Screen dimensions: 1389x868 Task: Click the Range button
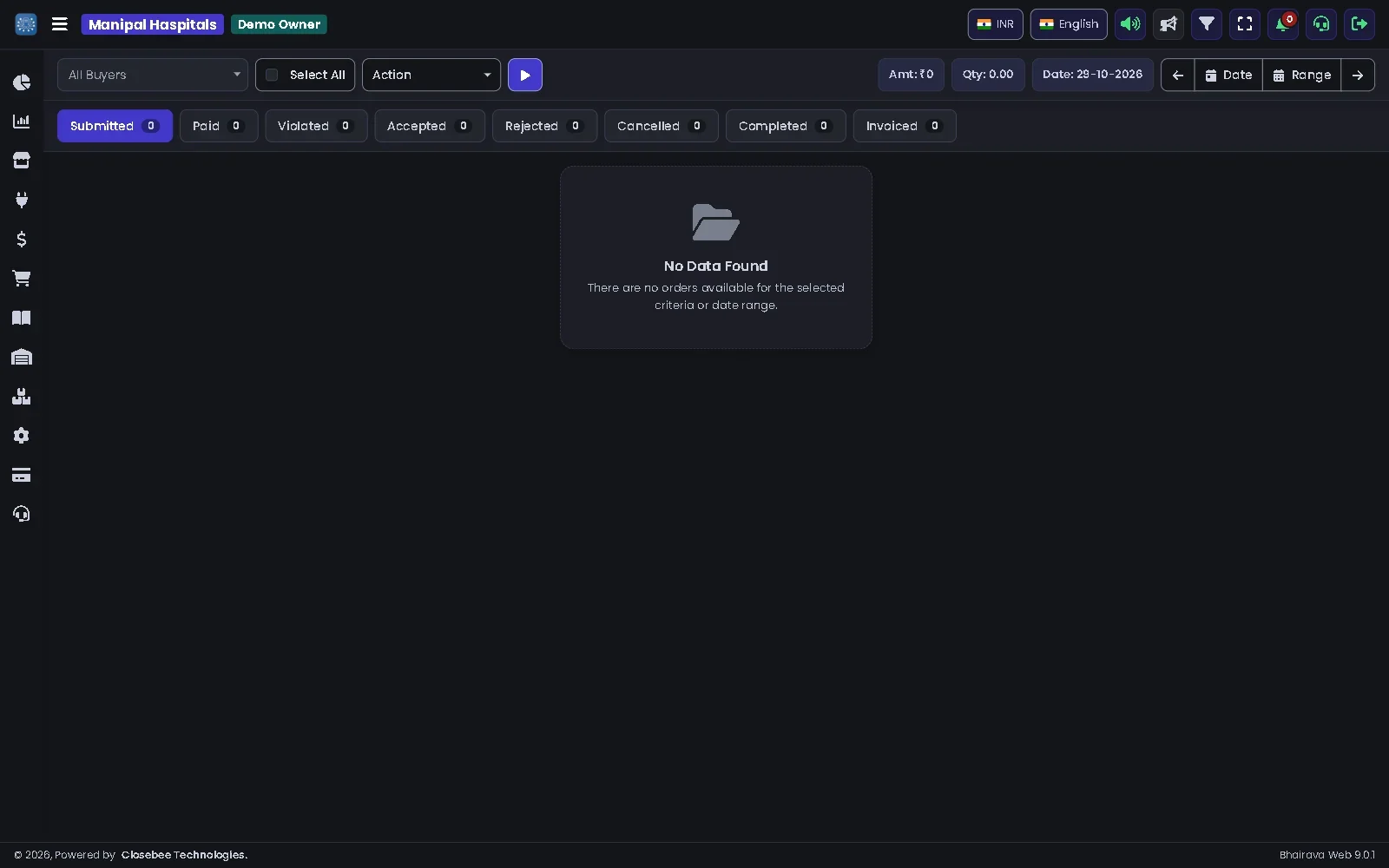pyautogui.click(x=1302, y=75)
